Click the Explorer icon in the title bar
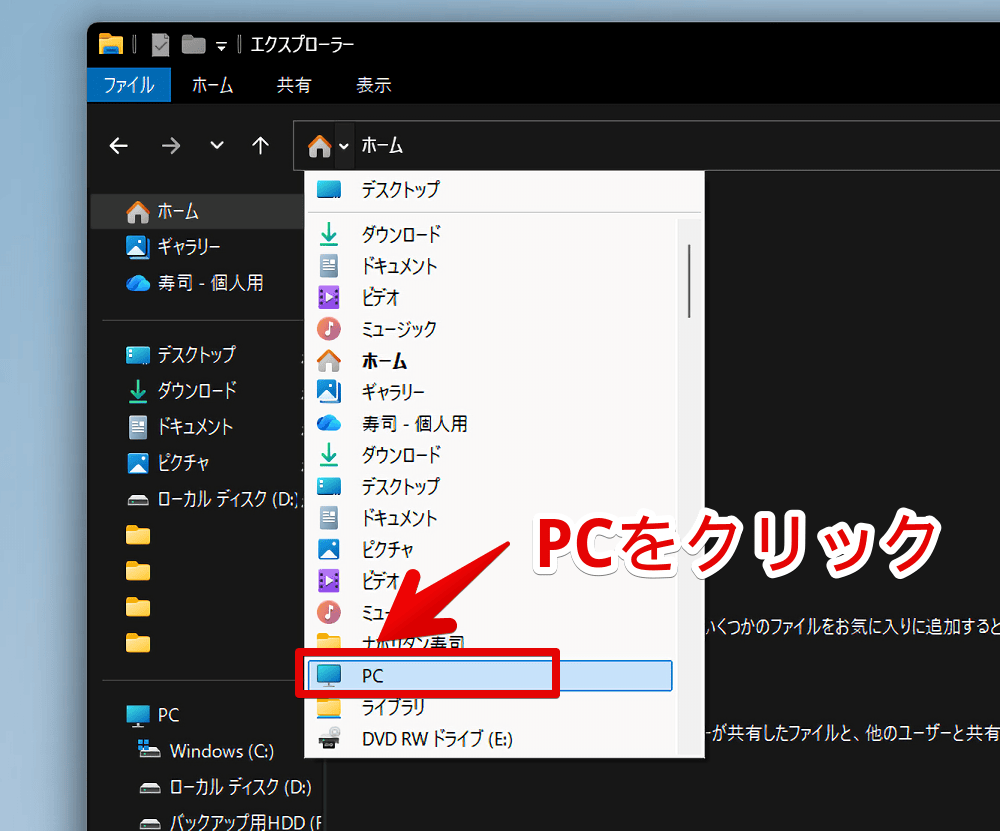The image size is (1000, 831). pyautogui.click(x=110, y=44)
